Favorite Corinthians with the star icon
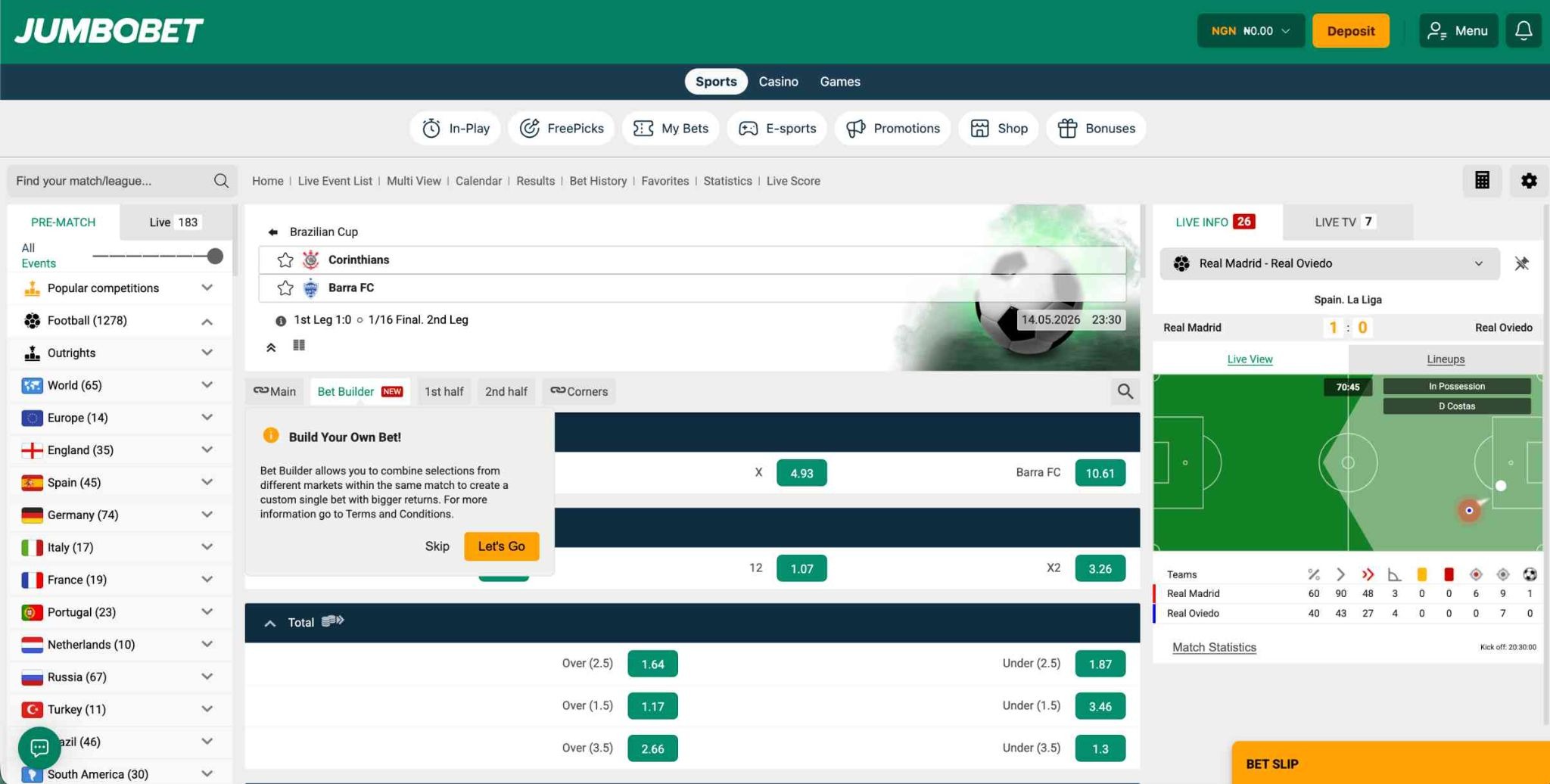1550x784 pixels. 285,260
